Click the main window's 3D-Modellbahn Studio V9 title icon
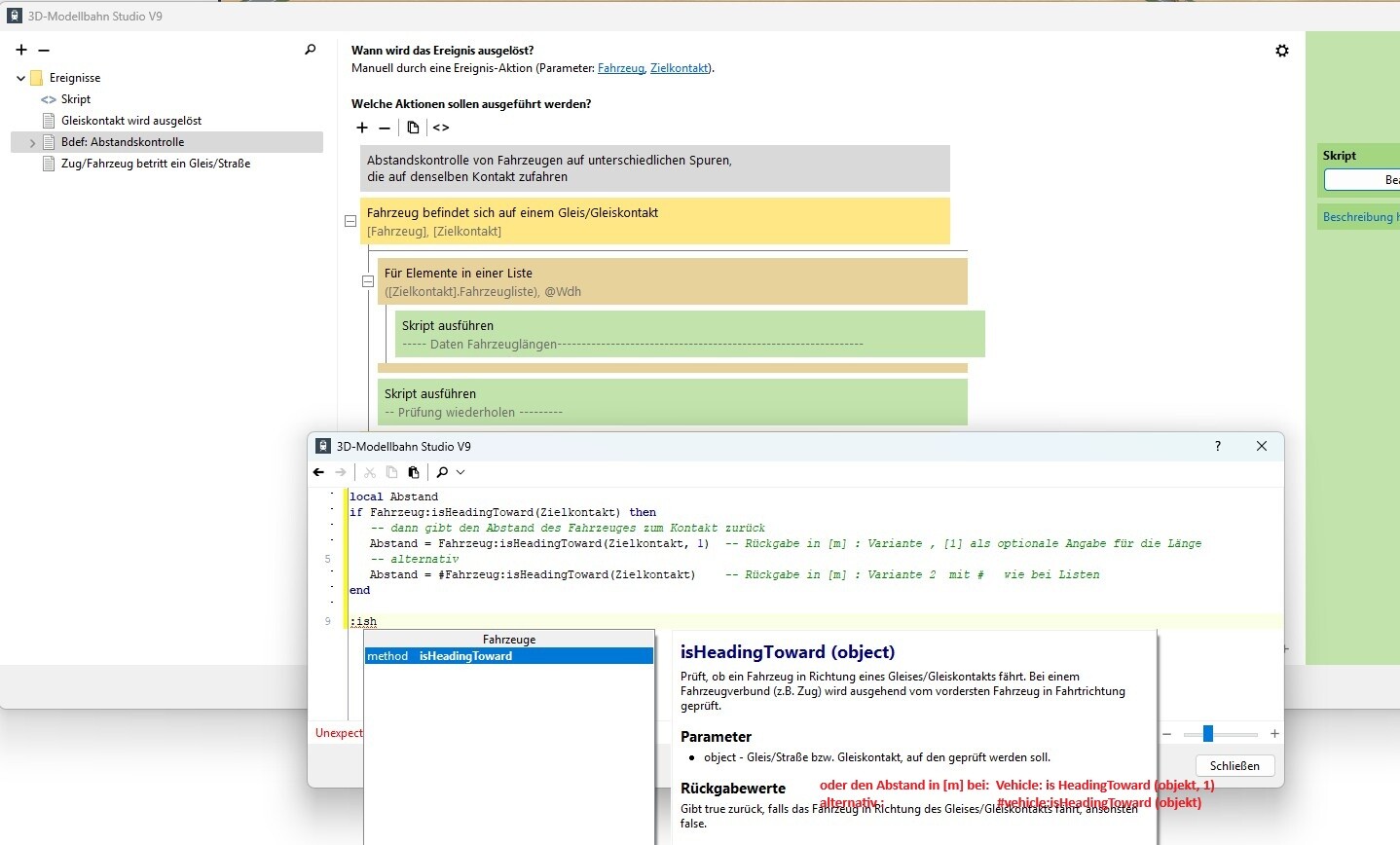The image size is (1400, 845). [14, 17]
